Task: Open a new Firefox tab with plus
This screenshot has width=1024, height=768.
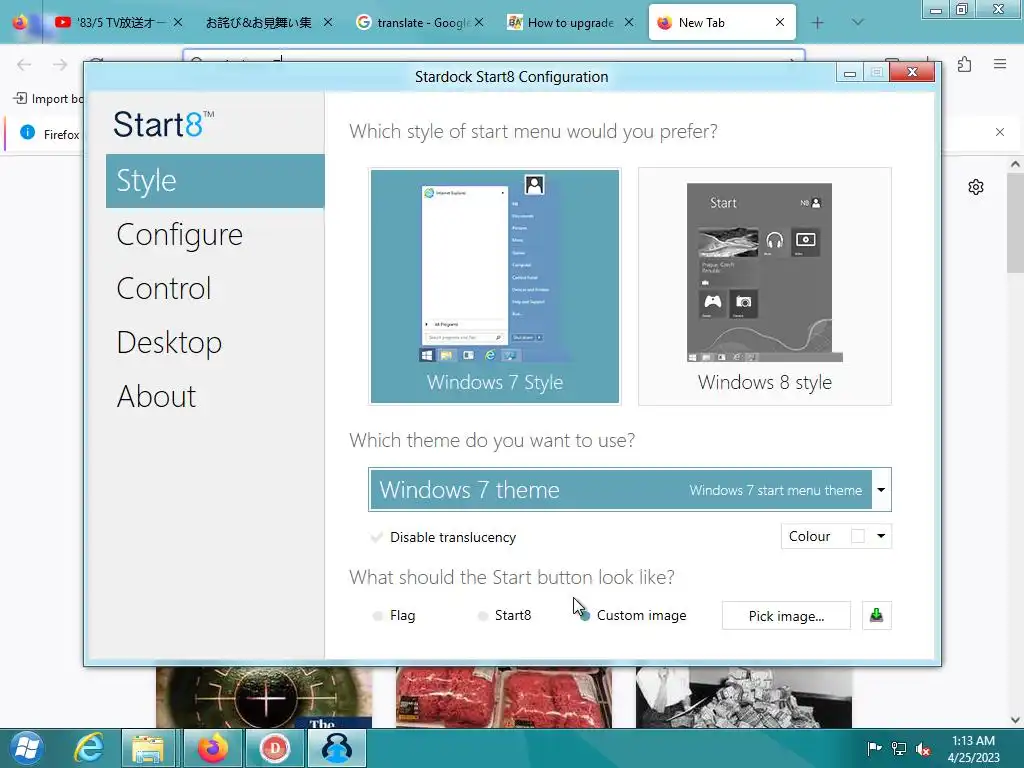Action: [817, 23]
